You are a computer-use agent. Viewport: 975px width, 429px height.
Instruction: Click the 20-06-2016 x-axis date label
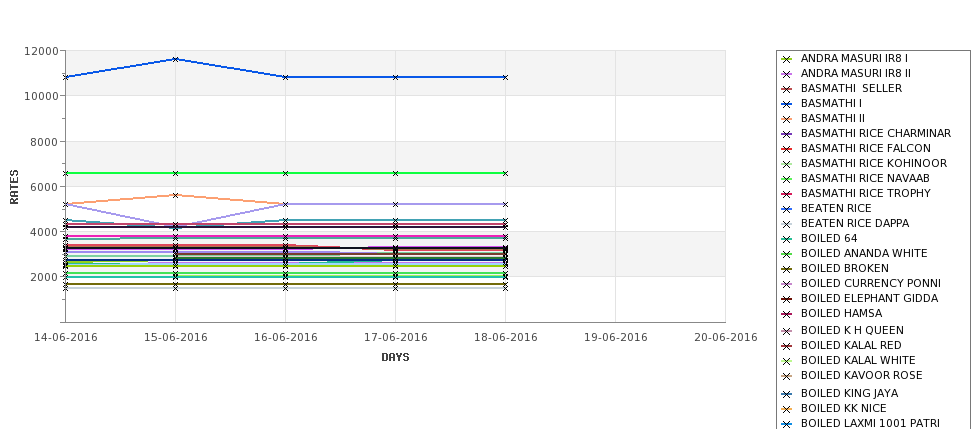point(726,338)
